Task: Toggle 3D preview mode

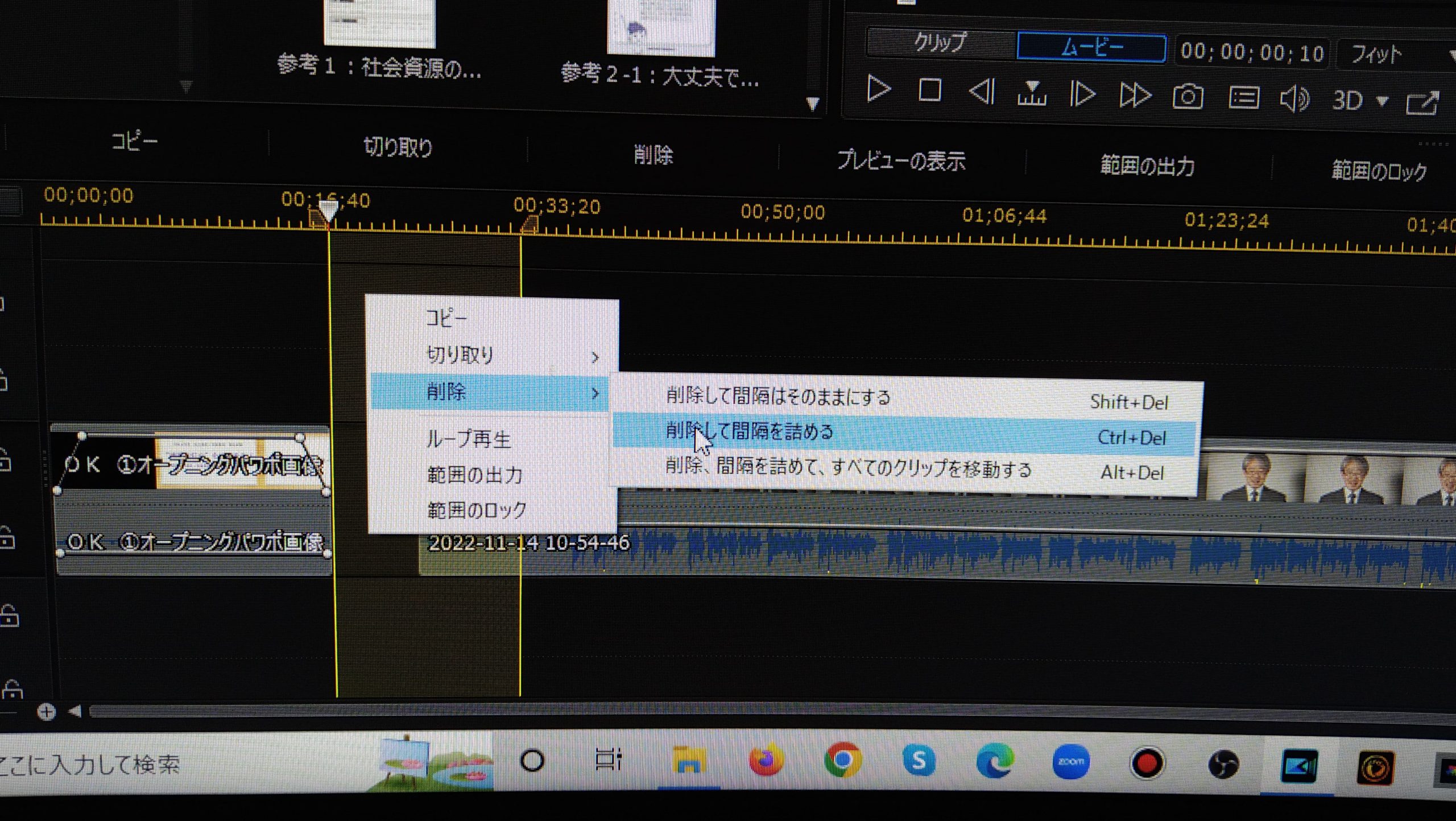Action: pos(1347,101)
